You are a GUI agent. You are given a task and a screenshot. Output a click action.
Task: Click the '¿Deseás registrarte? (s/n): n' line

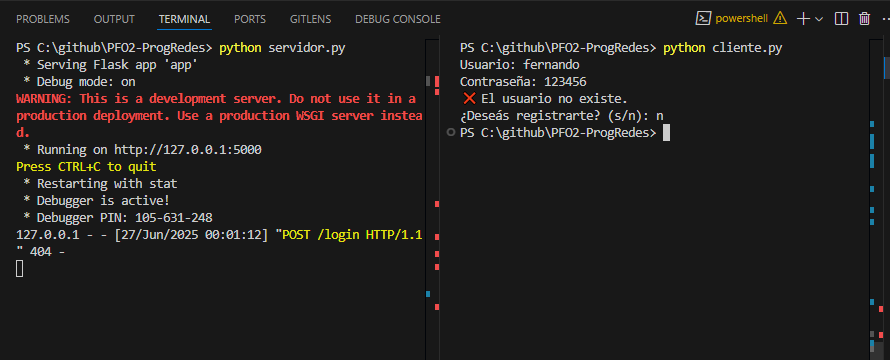pos(561,116)
